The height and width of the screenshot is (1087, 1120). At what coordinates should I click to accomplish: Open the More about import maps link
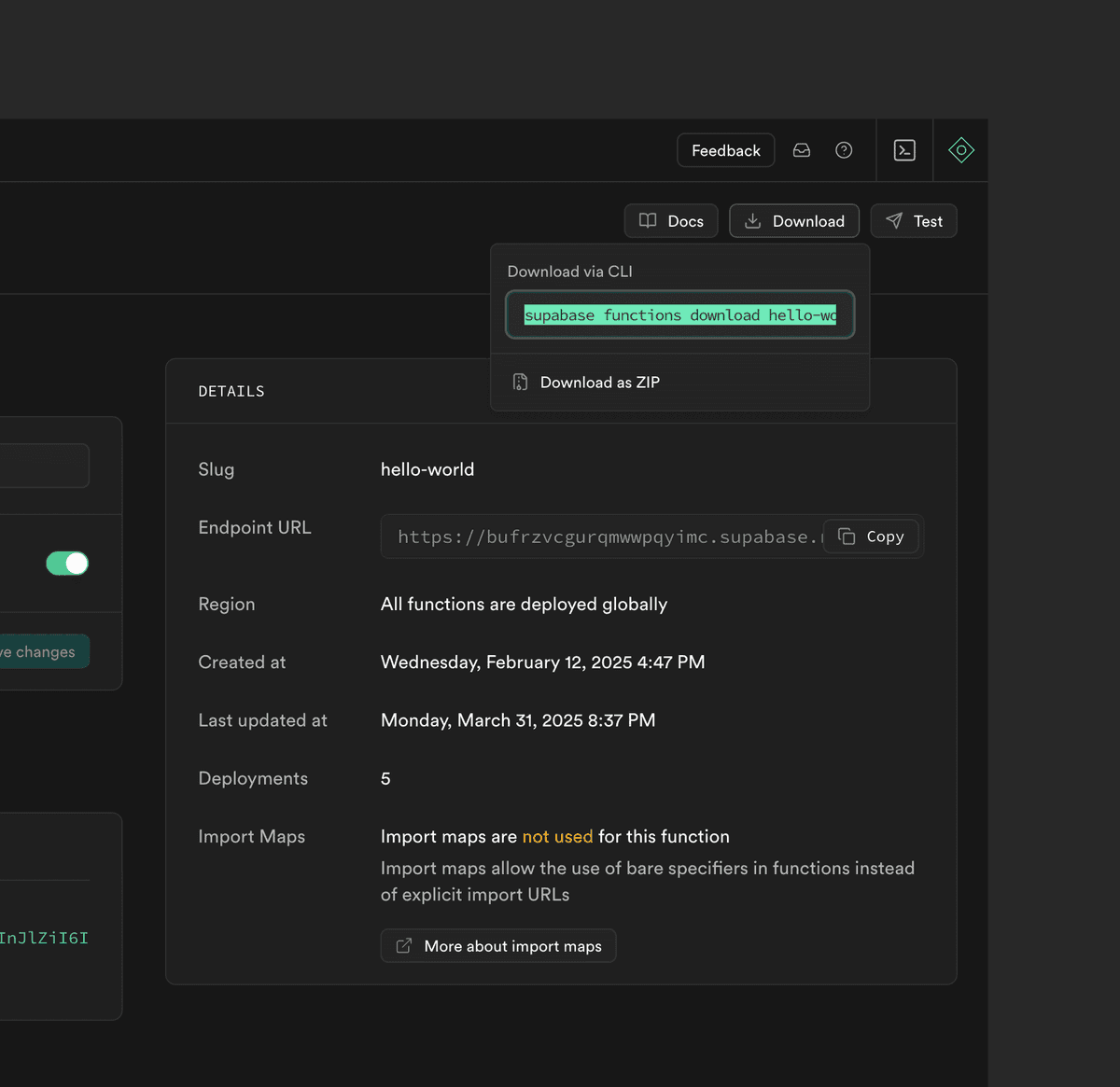click(x=497, y=945)
